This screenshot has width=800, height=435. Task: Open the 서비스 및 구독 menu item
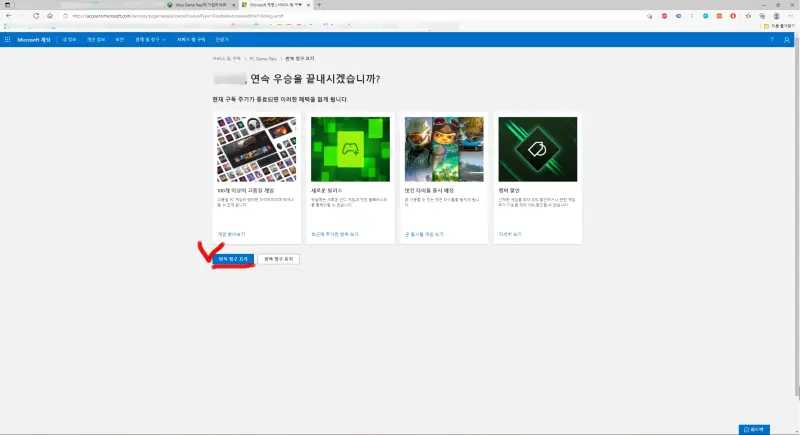(x=191, y=40)
